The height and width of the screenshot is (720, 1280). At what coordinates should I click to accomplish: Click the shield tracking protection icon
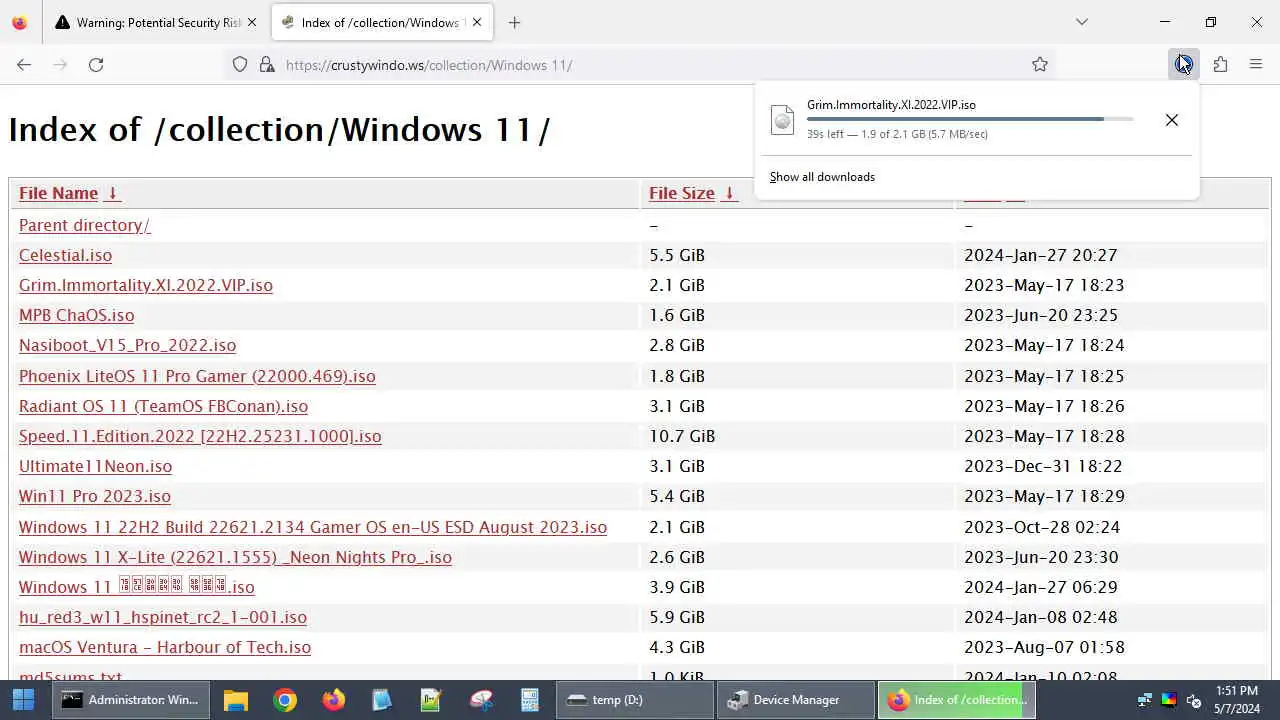[240, 64]
